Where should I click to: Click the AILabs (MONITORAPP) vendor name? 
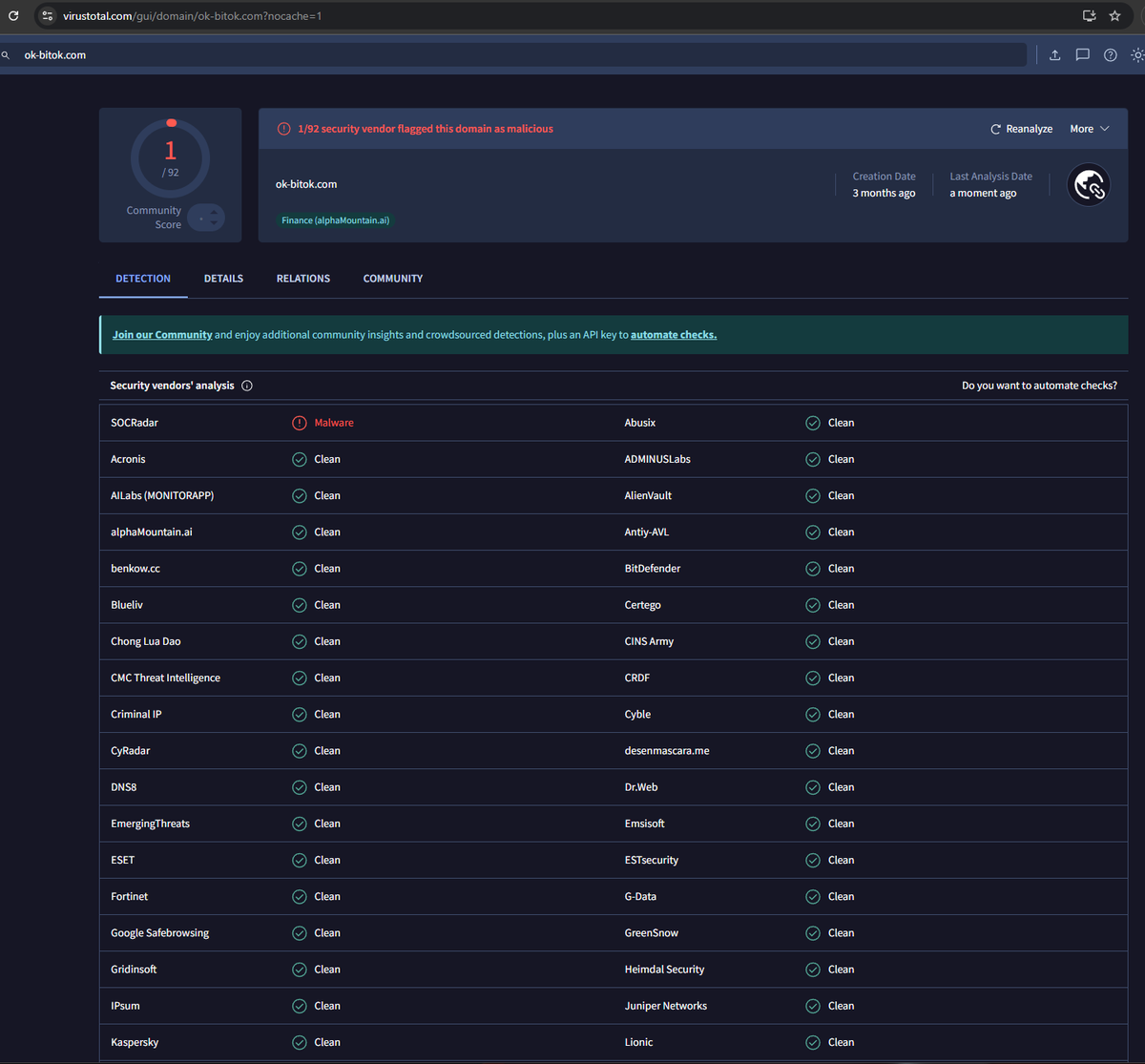click(162, 495)
